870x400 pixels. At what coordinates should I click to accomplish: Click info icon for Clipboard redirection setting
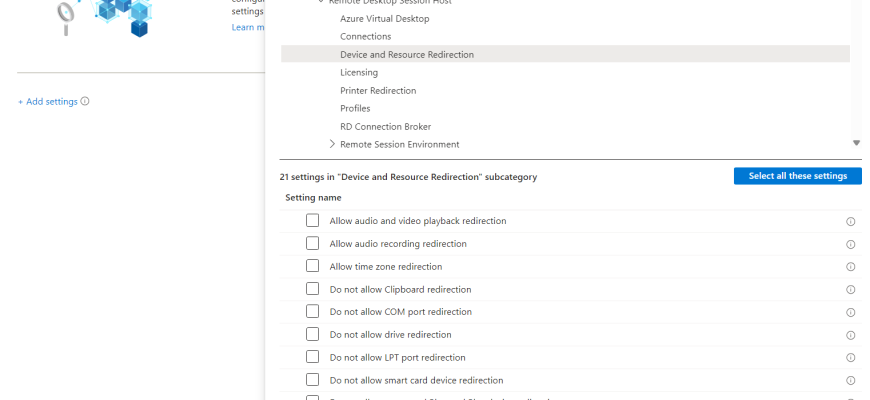(x=851, y=290)
